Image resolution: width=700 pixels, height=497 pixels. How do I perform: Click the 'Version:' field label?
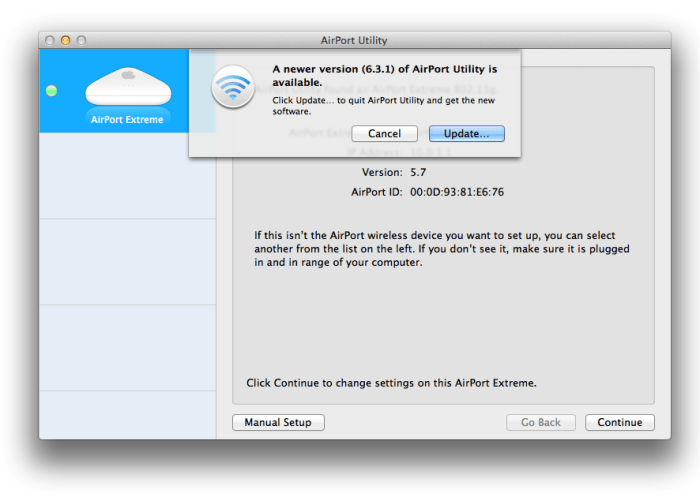click(382, 172)
